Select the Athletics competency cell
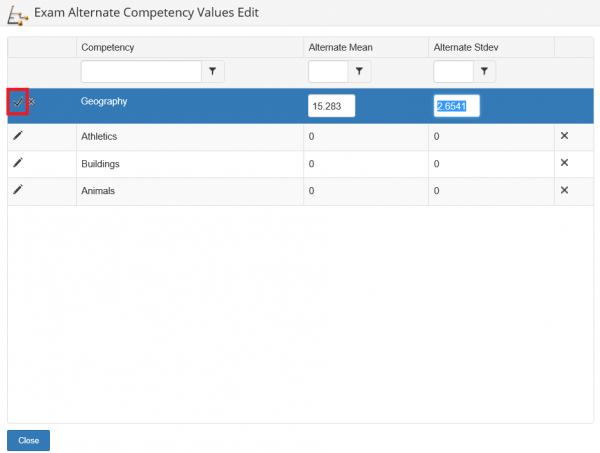 [190, 137]
